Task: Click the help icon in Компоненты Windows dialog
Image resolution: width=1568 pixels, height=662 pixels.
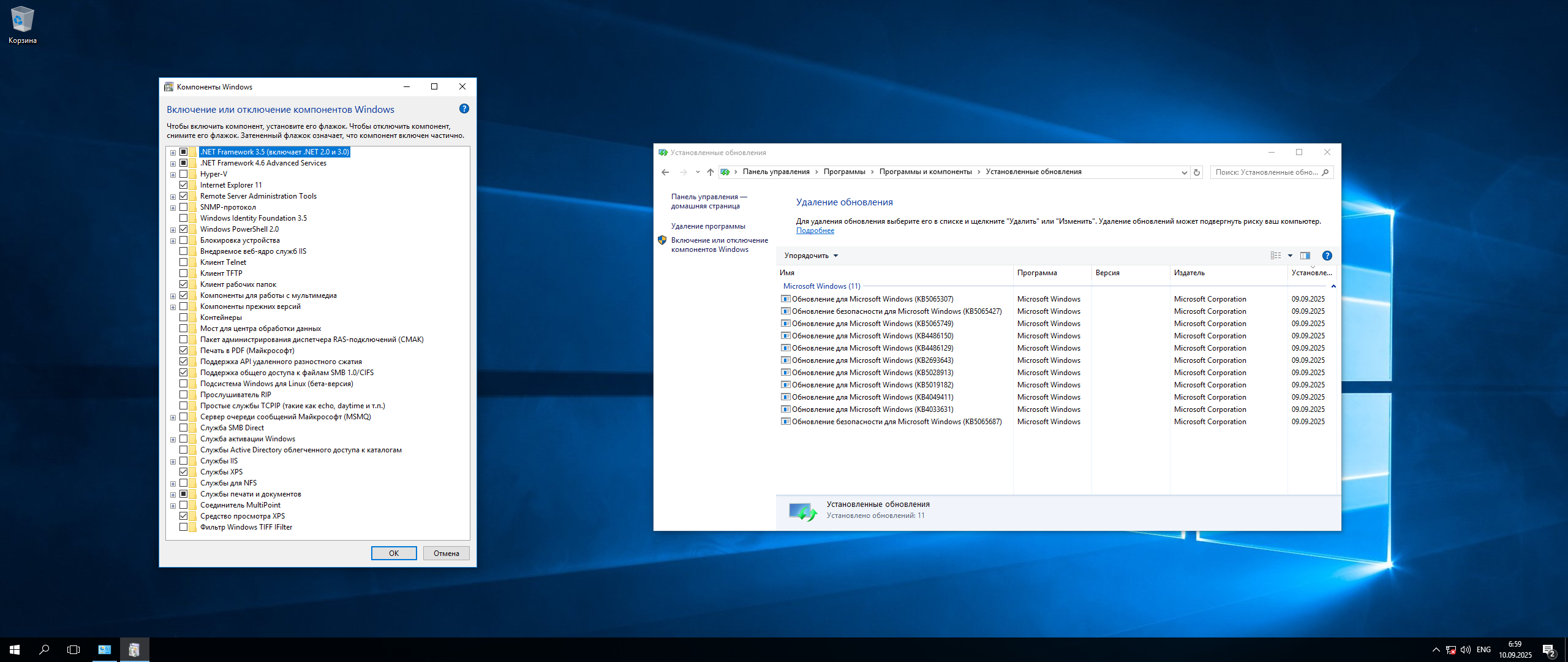Action: tap(464, 108)
